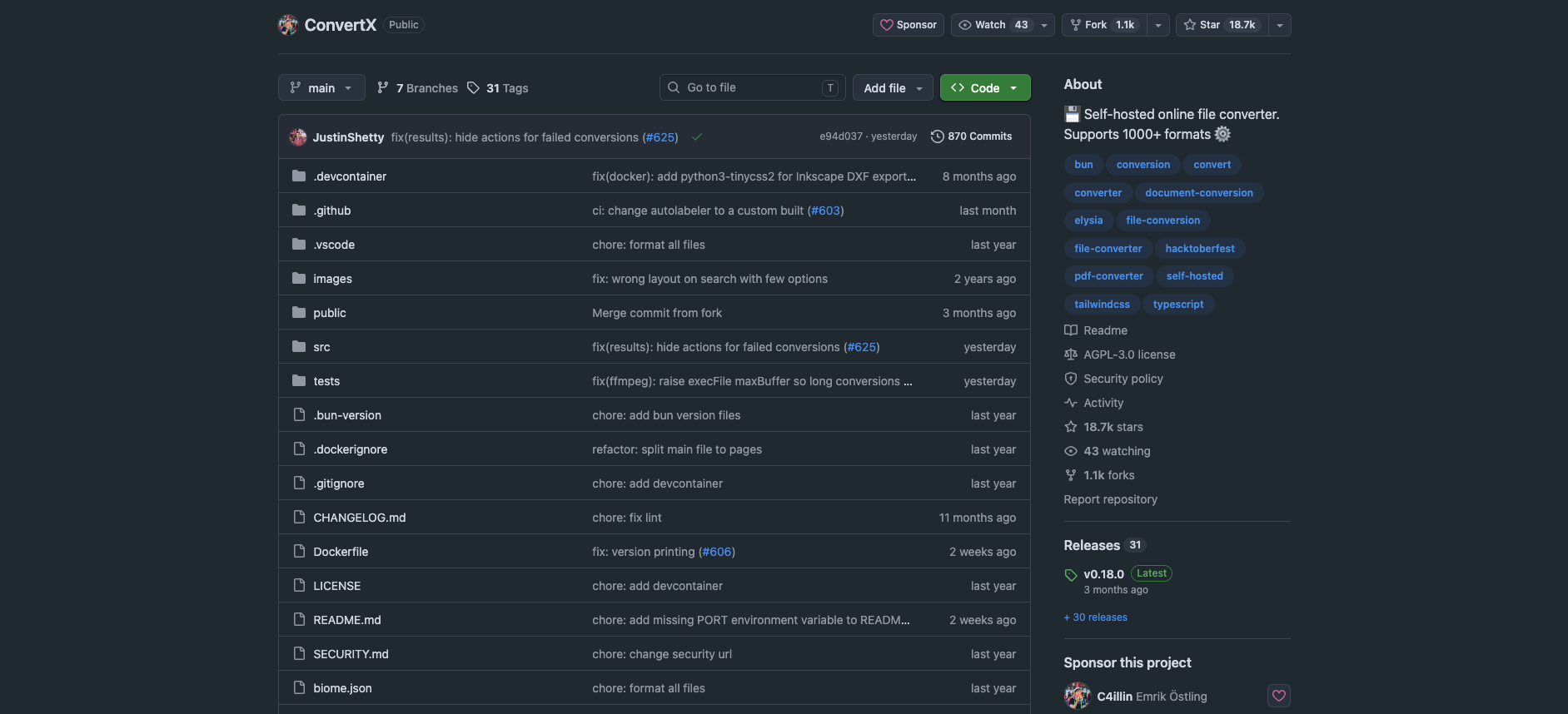Click the file icon for README.md
The image size is (1568, 714).
[299, 620]
